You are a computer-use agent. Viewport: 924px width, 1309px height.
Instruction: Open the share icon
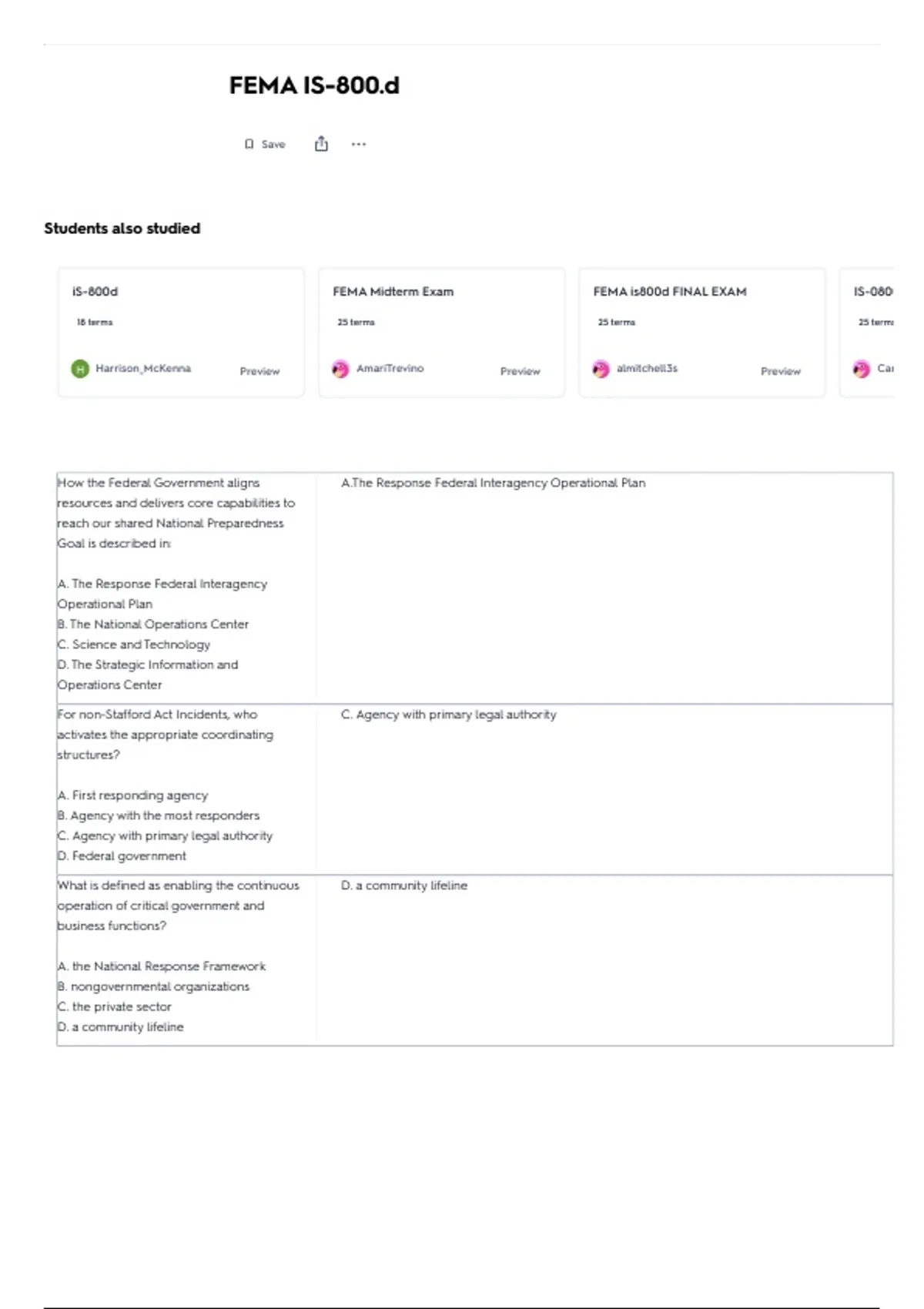click(321, 144)
